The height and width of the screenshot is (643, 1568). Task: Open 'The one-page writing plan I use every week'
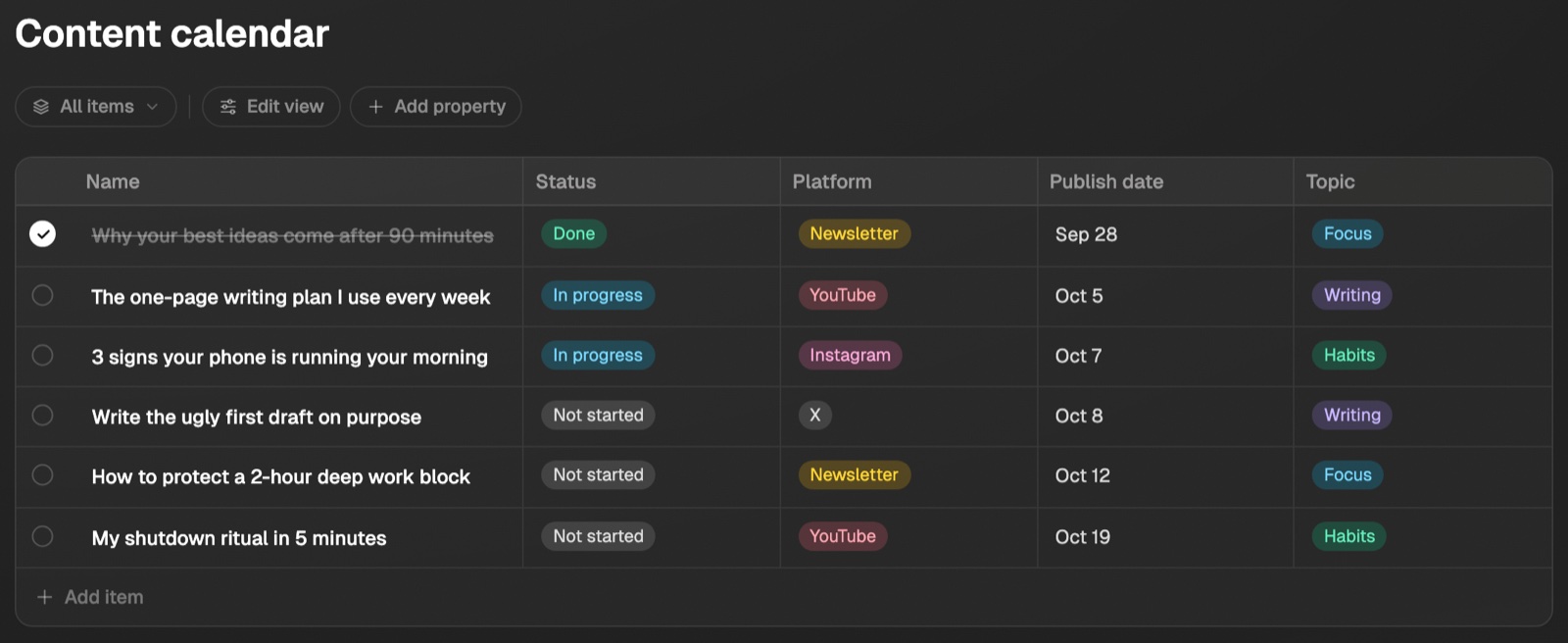[290, 297]
